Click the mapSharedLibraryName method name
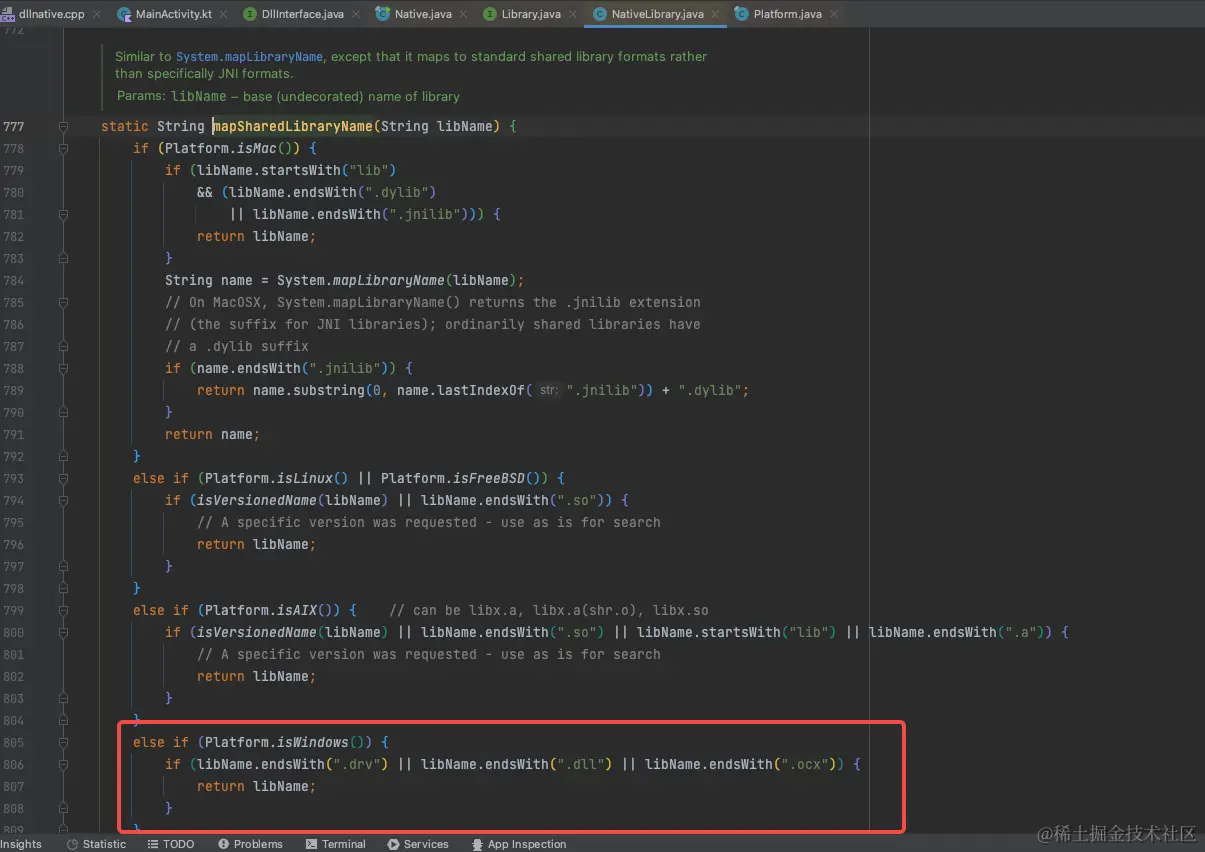Viewport: 1205px width, 852px height. pos(293,127)
